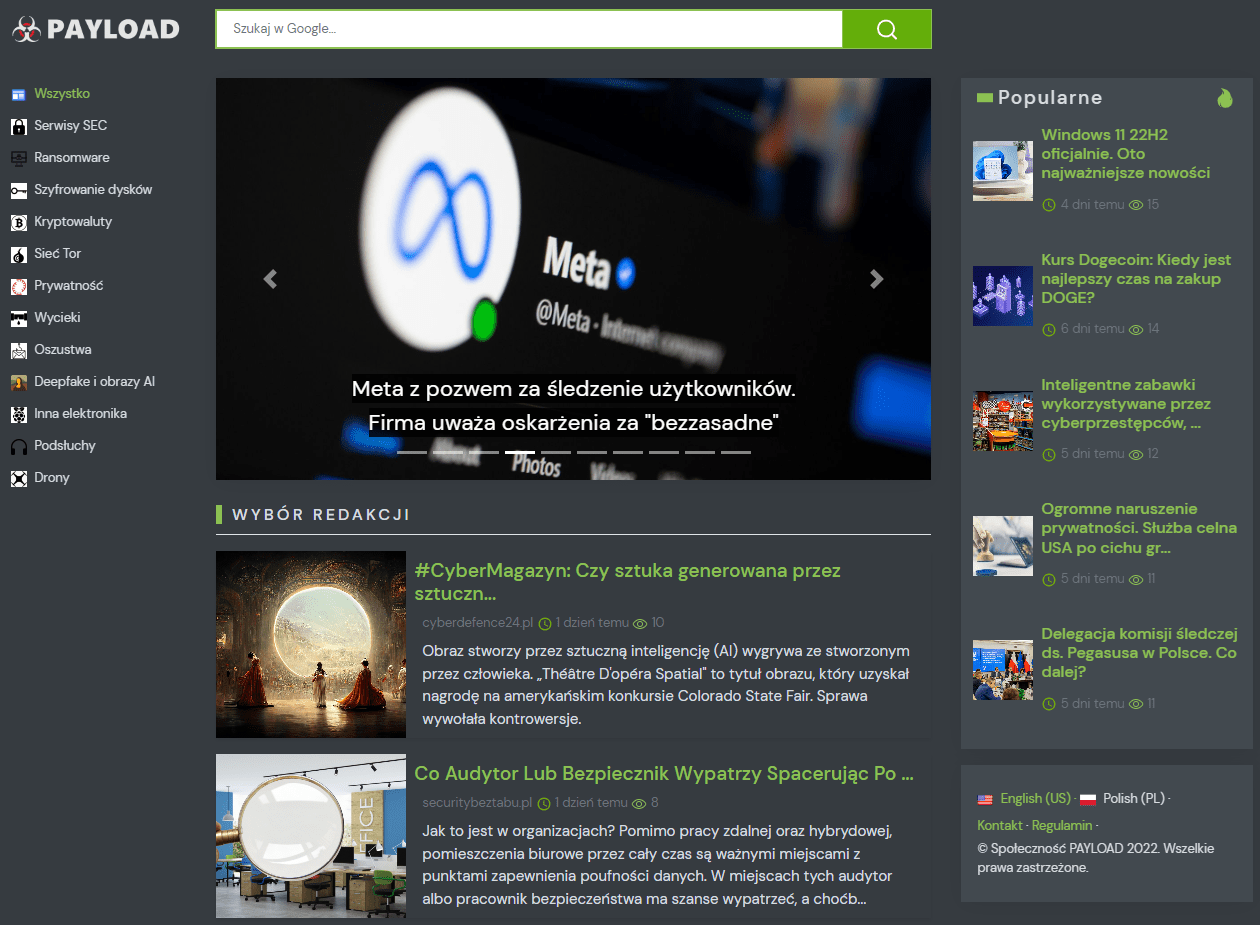Click the Podsłuchy headphones icon

point(18,446)
